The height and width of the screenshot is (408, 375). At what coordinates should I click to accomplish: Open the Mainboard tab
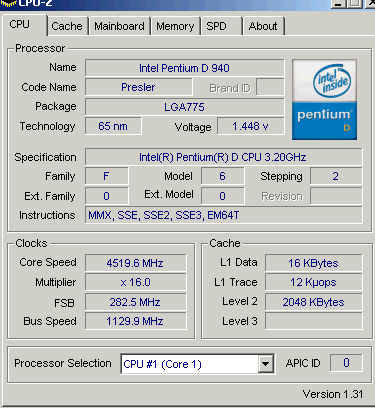(x=119, y=26)
